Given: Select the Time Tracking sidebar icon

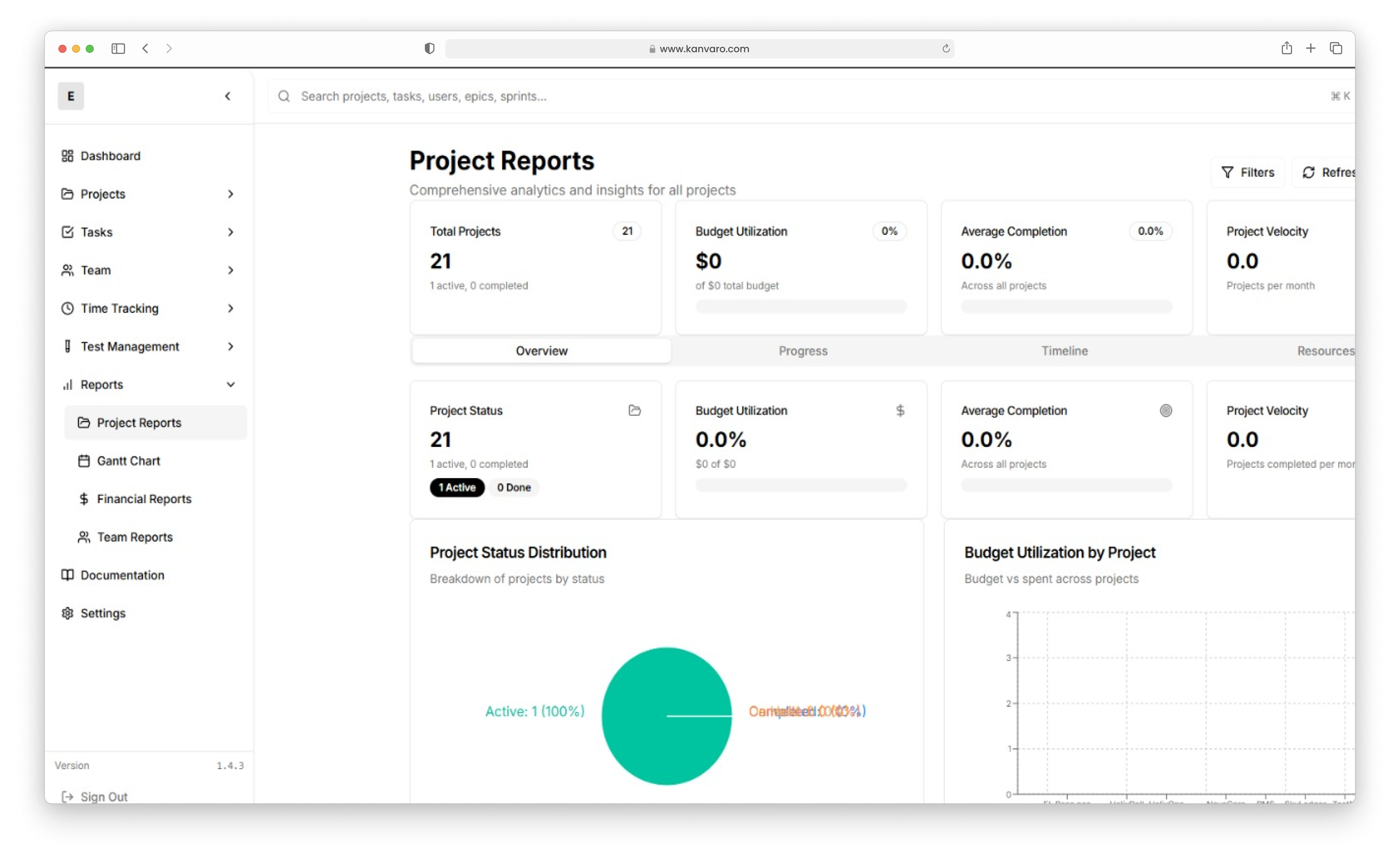Looking at the screenshot, I should 68,308.
